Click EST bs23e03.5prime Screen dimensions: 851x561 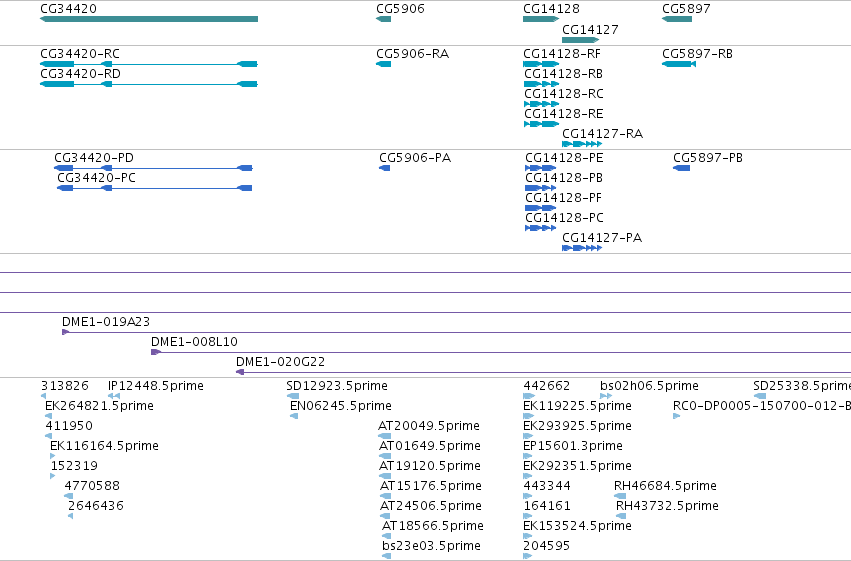[x=386, y=556]
